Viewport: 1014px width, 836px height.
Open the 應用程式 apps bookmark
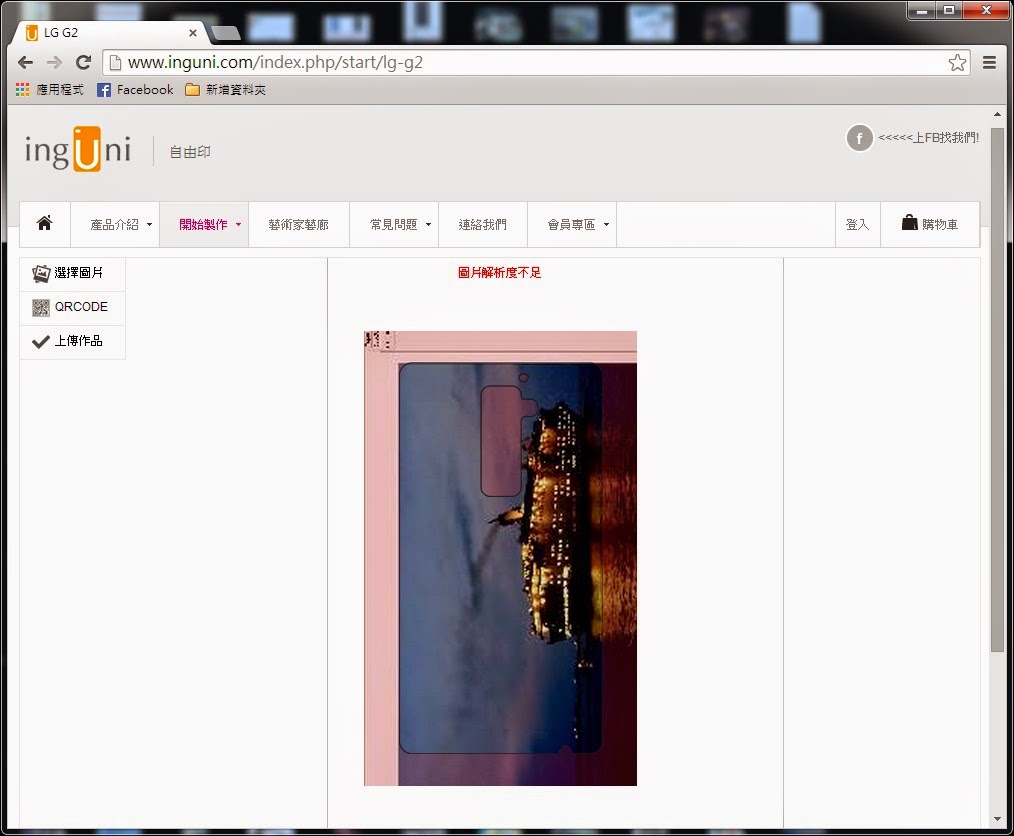(x=50, y=90)
